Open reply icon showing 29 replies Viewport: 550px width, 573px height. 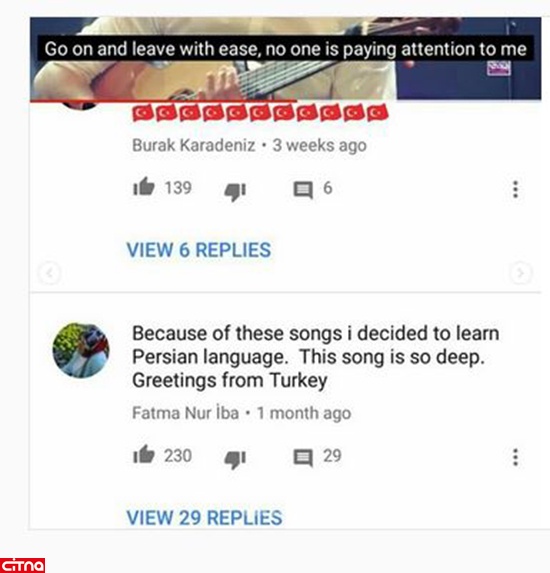303,458
